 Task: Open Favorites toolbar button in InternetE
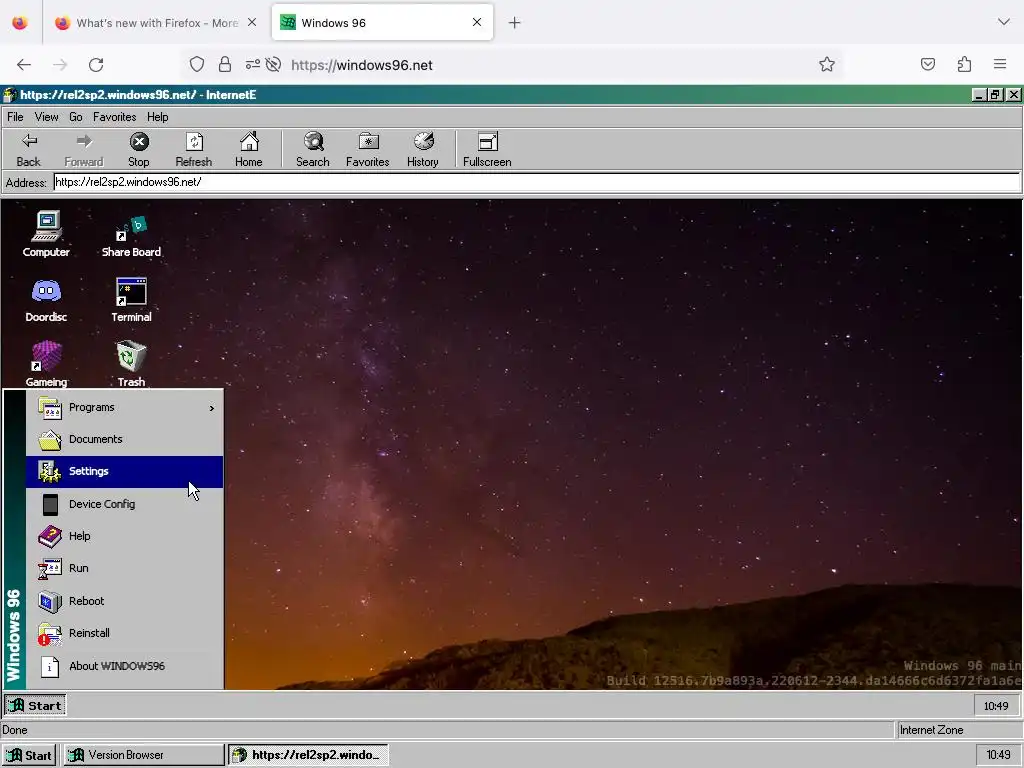coord(368,150)
